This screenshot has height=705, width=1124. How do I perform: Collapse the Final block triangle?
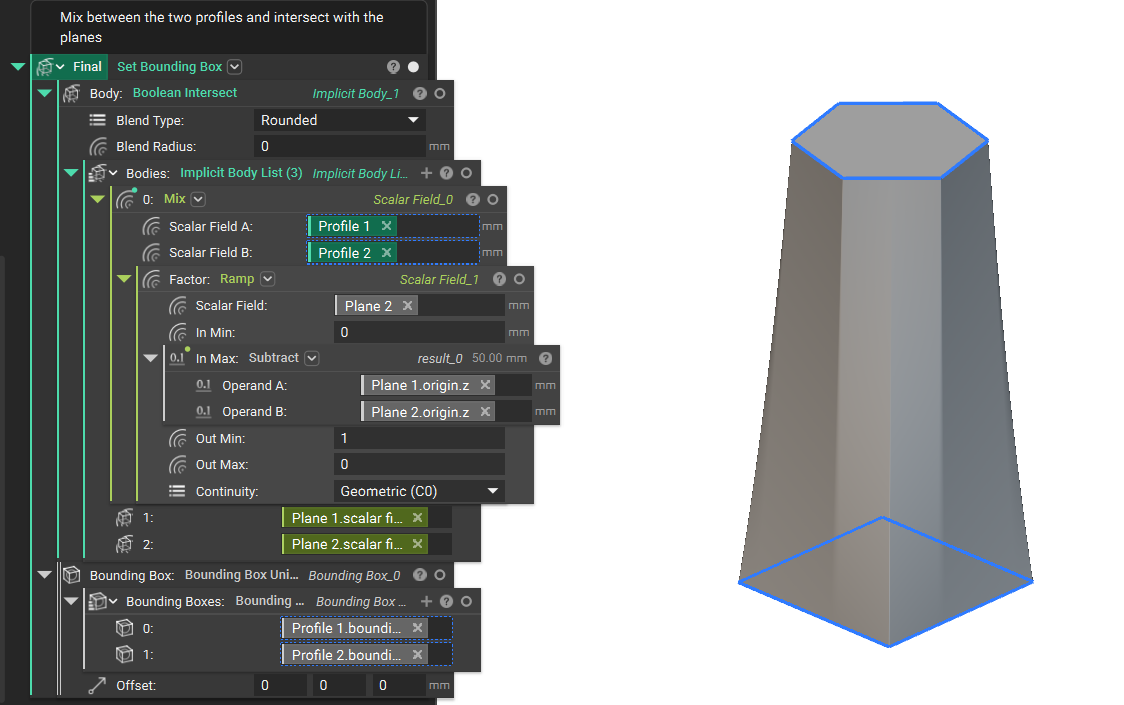18,67
